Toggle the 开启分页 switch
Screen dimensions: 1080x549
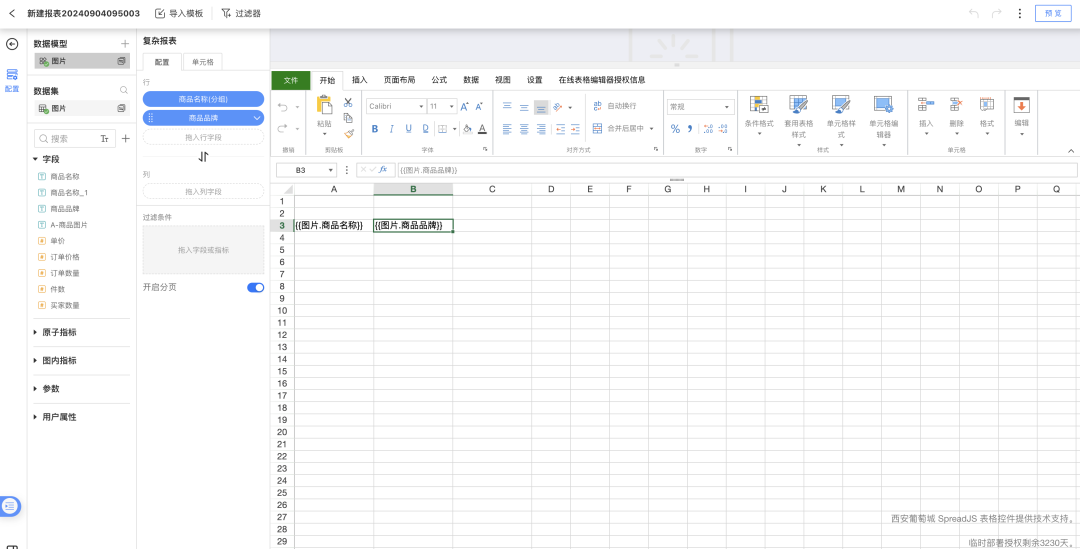256,287
